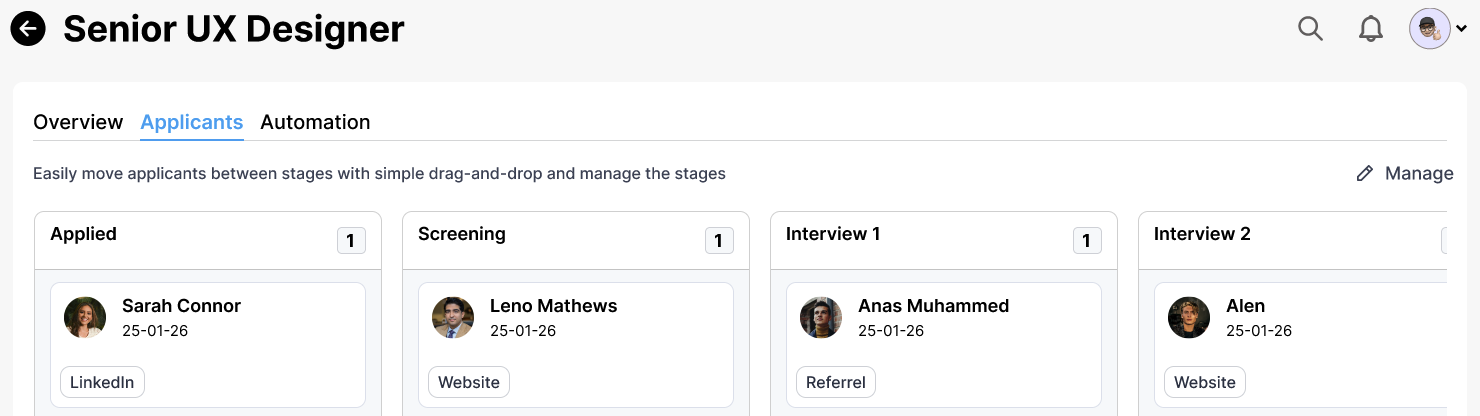Click the count badge in Screening column

click(719, 241)
